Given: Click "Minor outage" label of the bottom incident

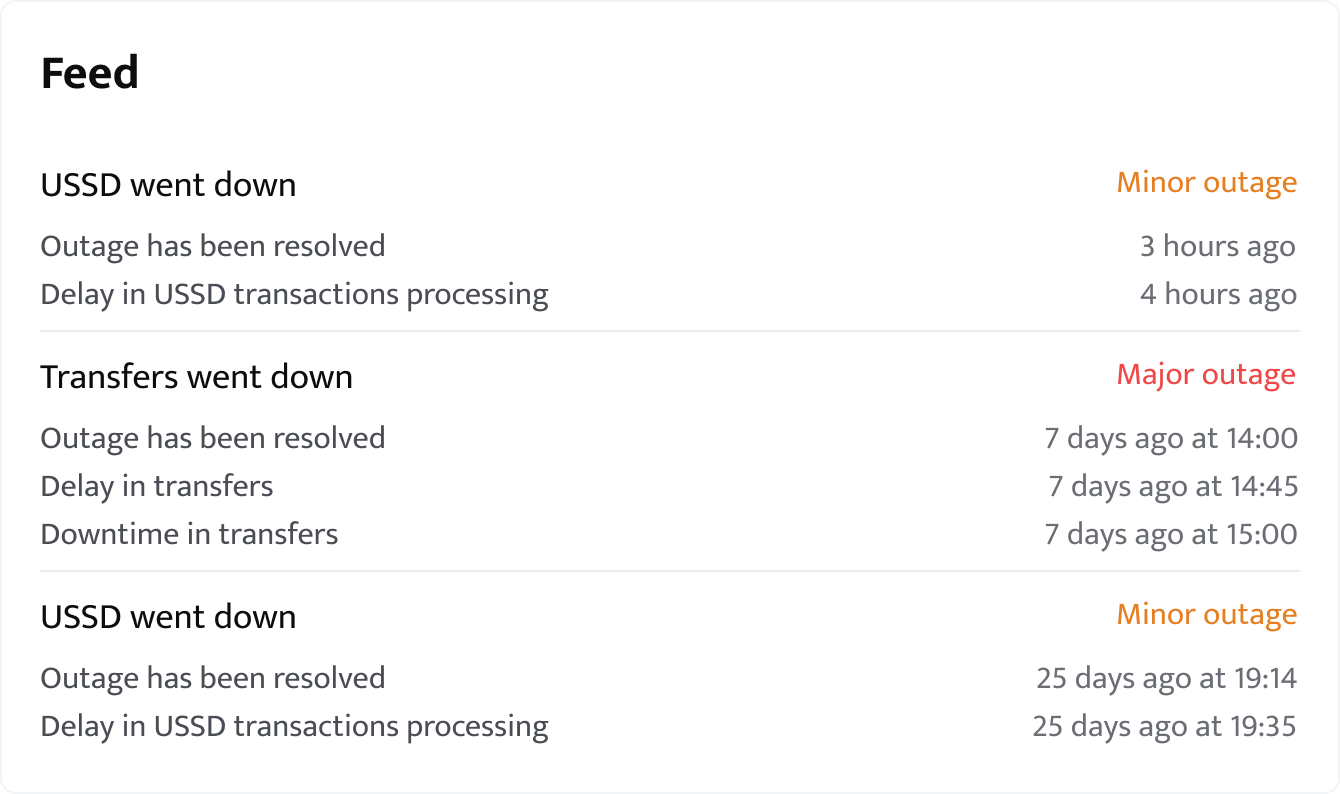Looking at the screenshot, I should pyautogui.click(x=1206, y=615).
